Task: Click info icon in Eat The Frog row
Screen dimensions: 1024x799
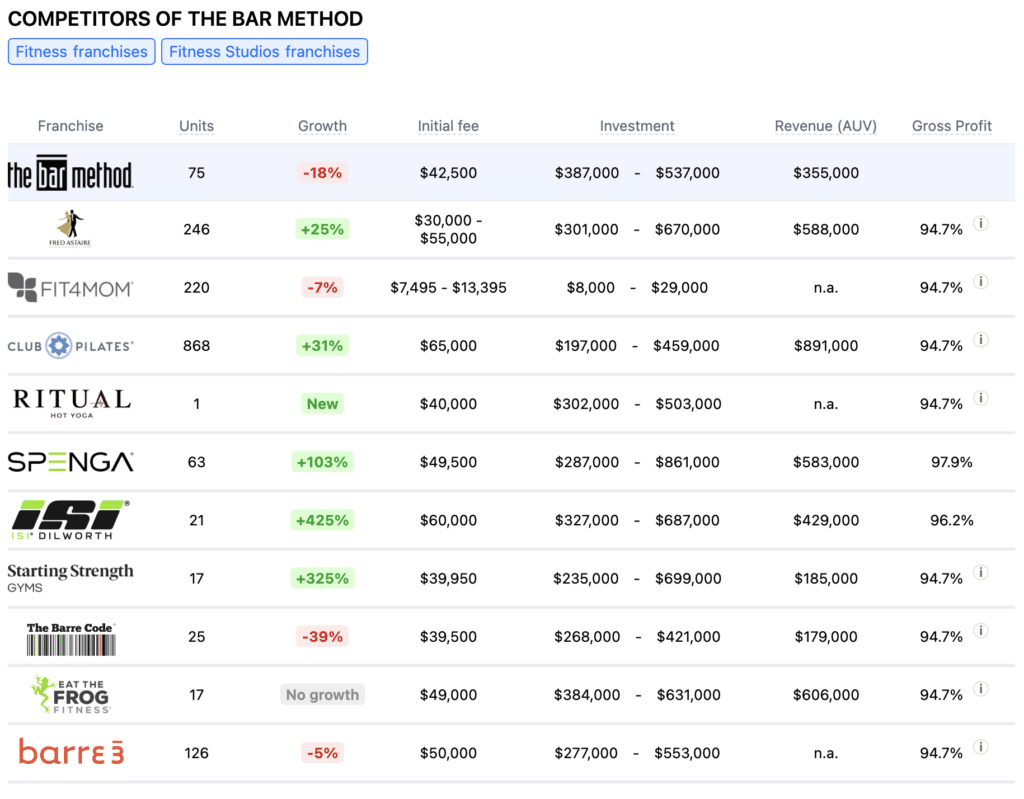Action: click(x=981, y=689)
